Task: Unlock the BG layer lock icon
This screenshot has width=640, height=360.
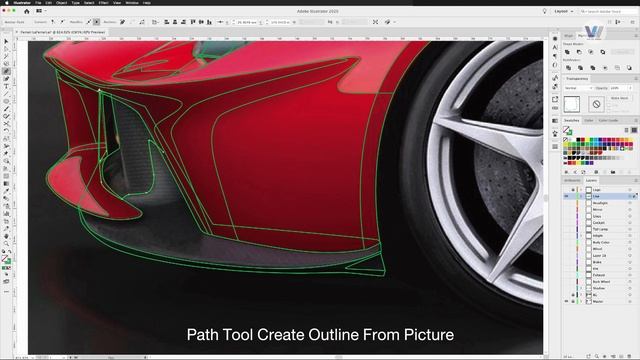Action: click(573, 295)
